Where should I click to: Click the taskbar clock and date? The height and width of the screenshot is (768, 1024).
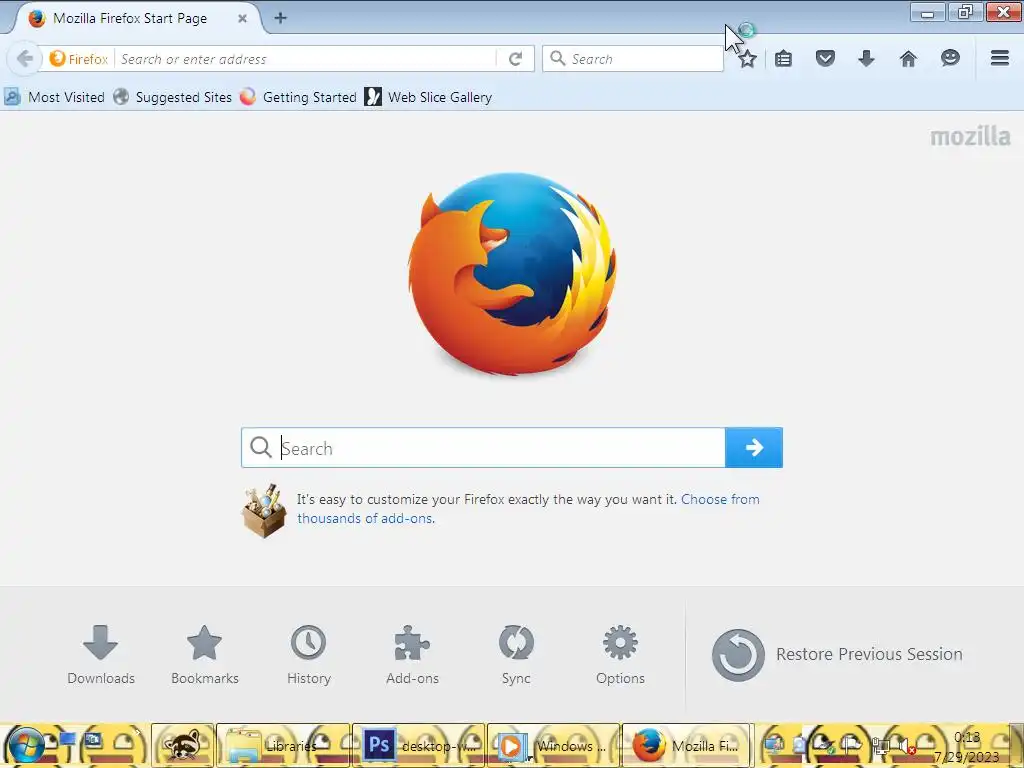(967, 747)
